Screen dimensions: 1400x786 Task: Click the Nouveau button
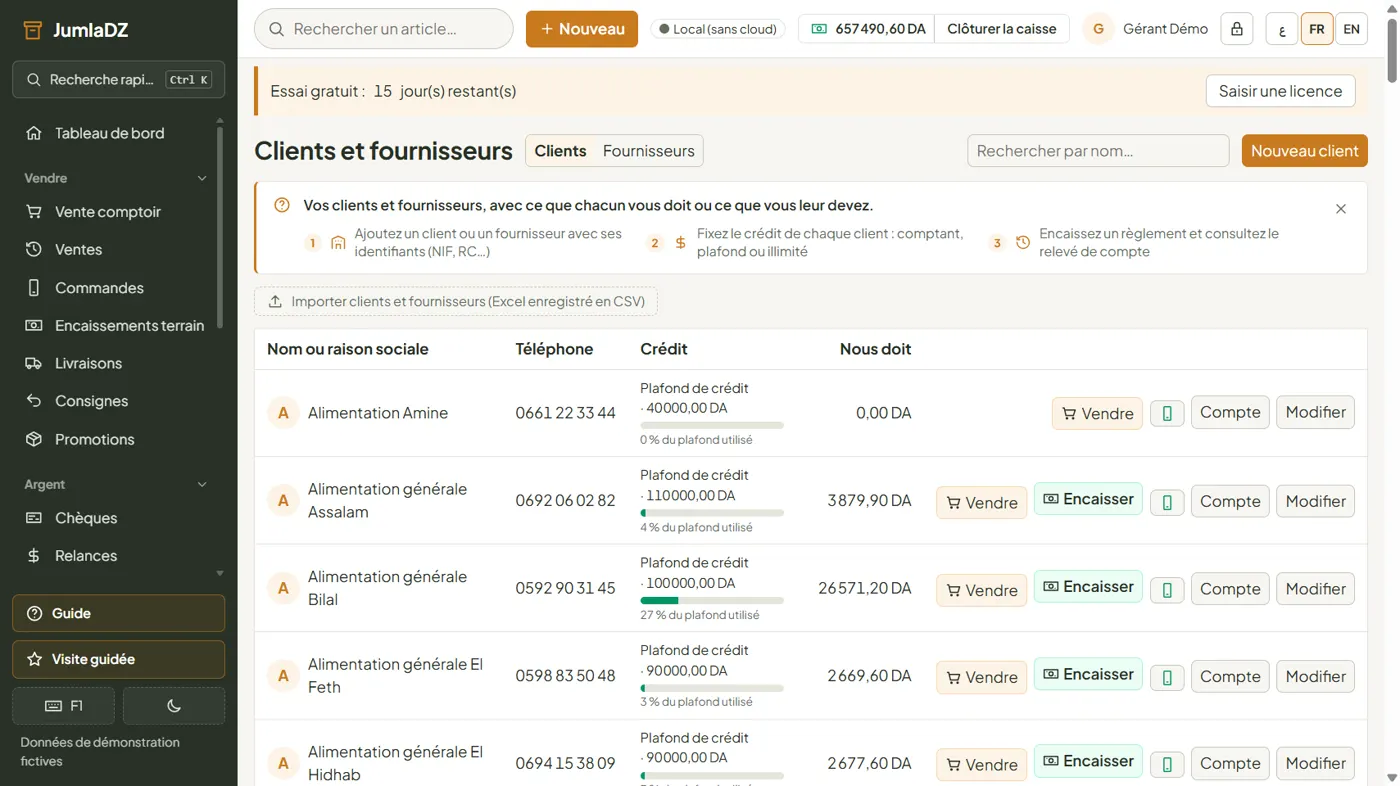tap(582, 29)
